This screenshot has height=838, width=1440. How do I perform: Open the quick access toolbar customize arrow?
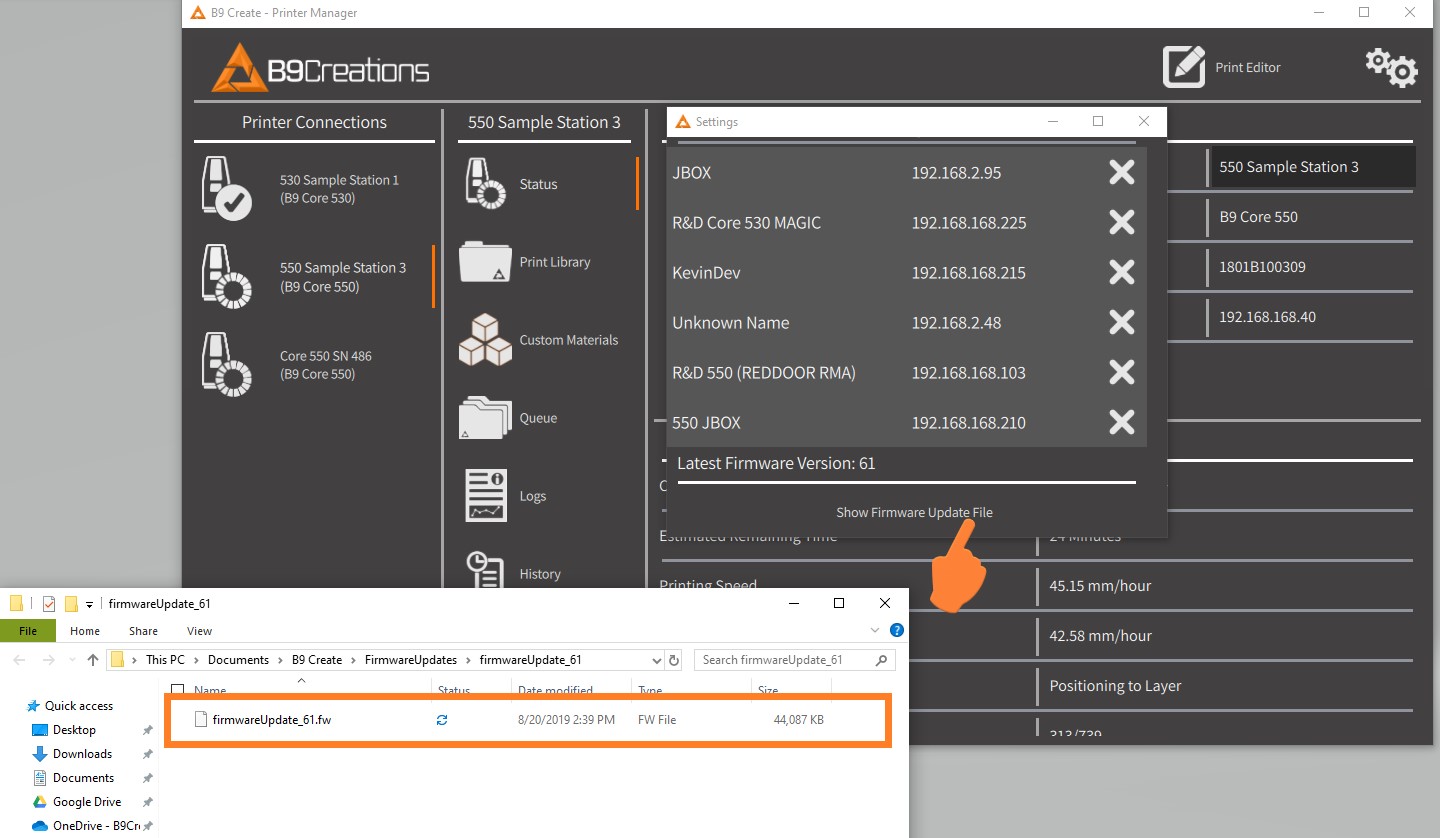pyautogui.click(x=89, y=604)
